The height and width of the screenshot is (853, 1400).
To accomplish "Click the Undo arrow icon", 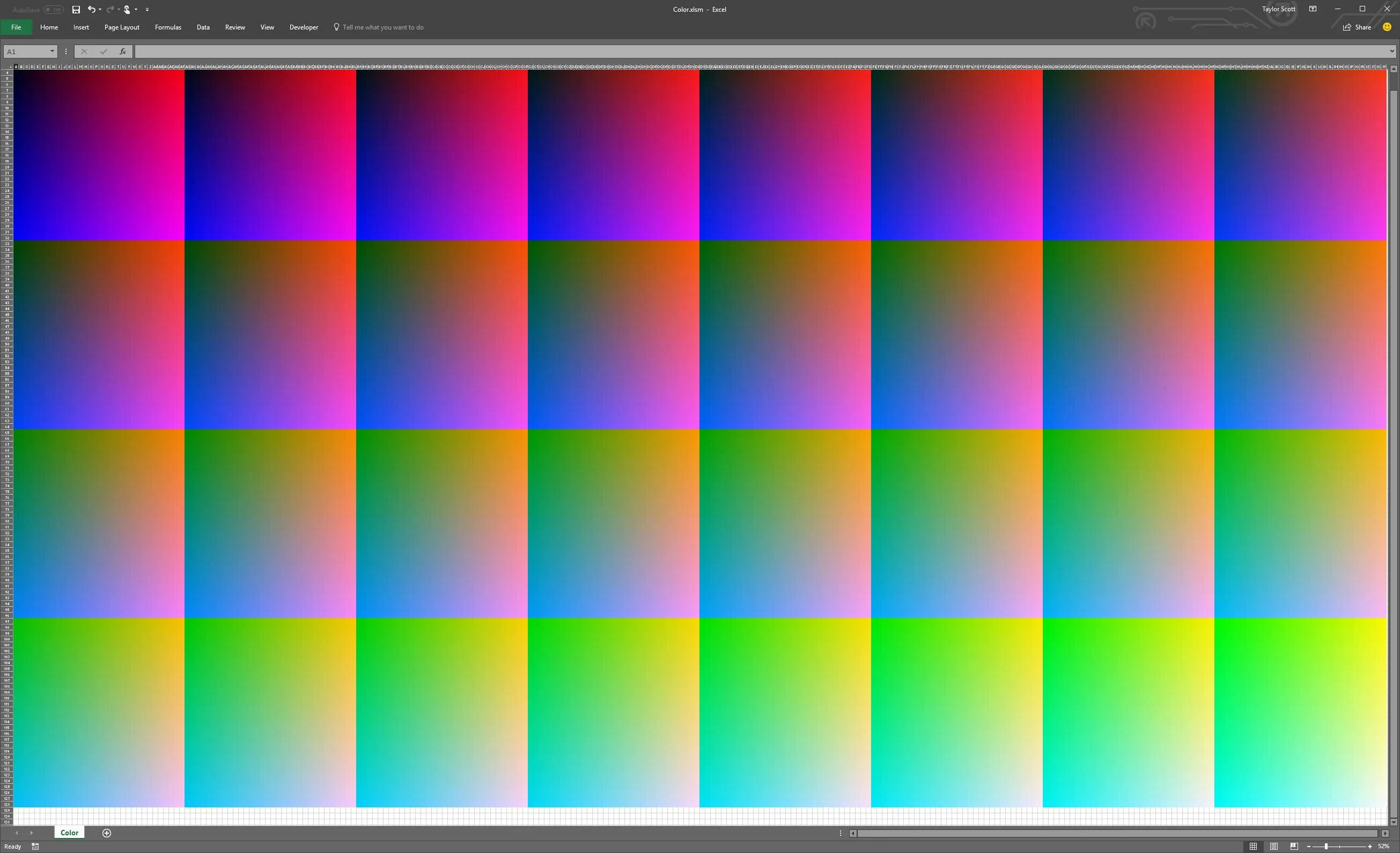I will pos(92,10).
